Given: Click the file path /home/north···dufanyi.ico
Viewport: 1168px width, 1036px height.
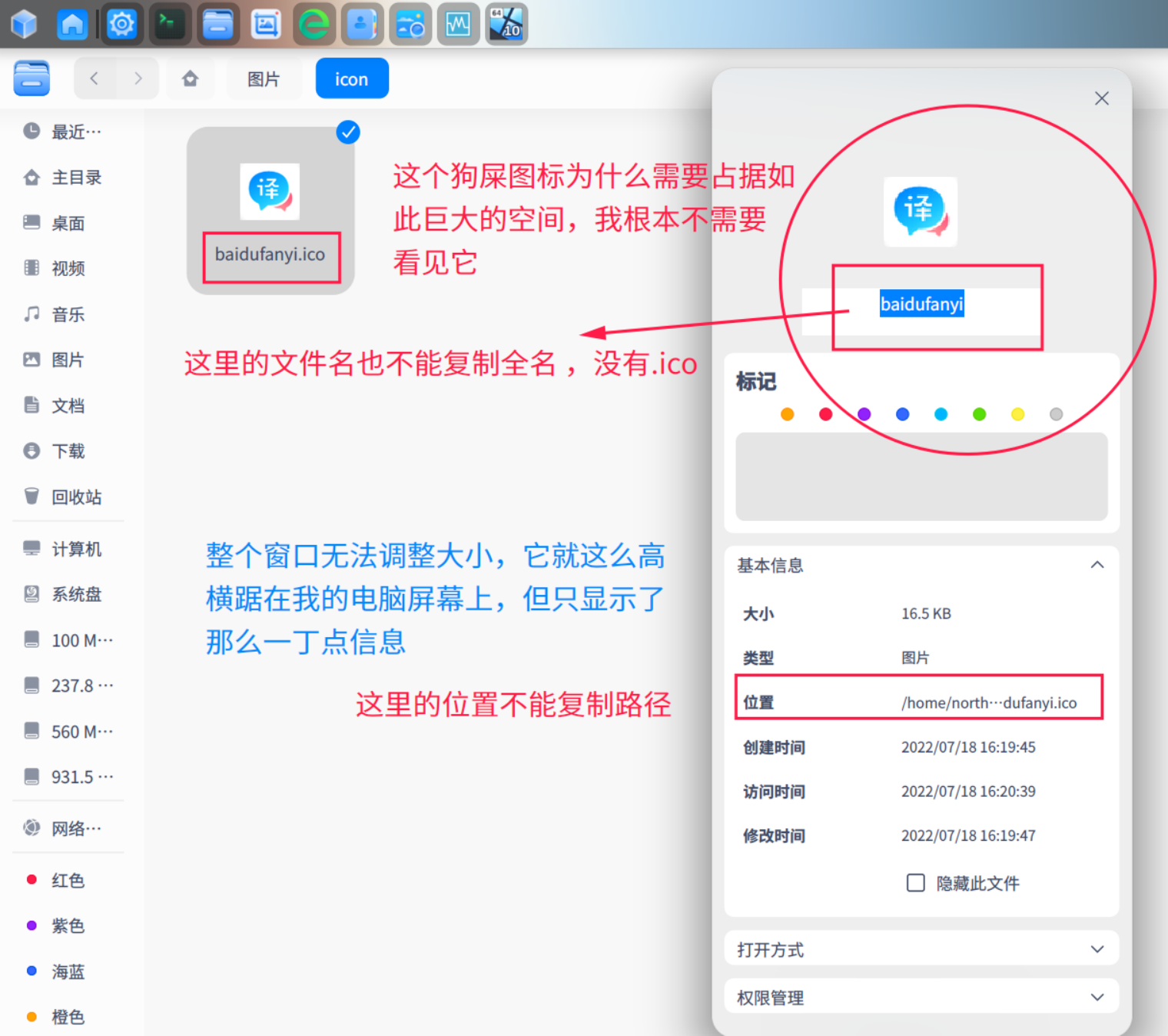Looking at the screenshot, I should (989, 702).
